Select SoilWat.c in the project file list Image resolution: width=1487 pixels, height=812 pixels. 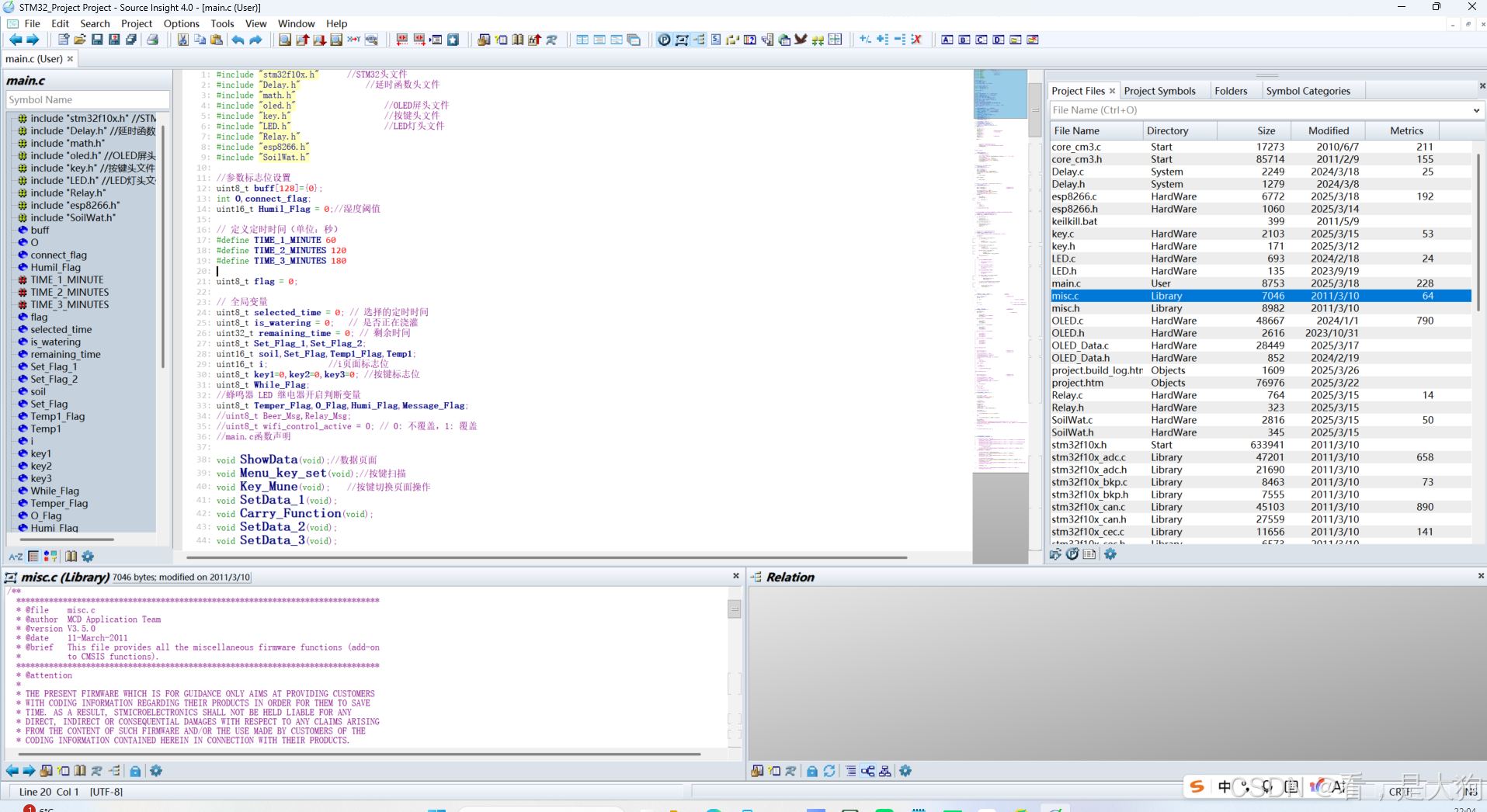click(1260, 420)
